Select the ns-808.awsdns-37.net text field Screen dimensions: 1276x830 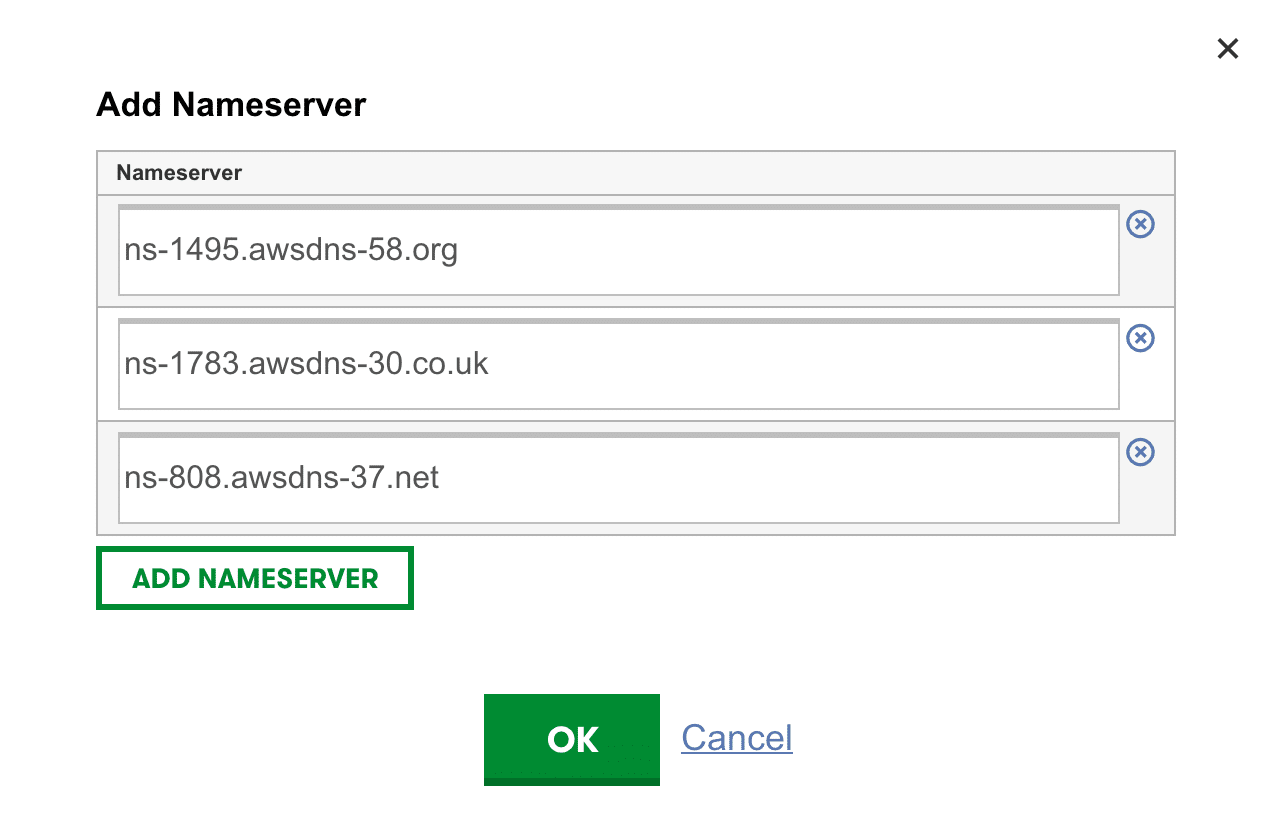pos(618,478)
